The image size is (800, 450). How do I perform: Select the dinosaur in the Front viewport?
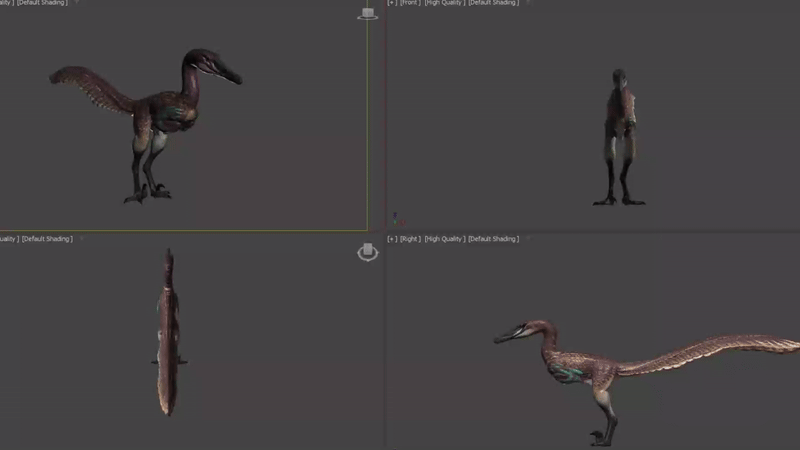(618, 130)
